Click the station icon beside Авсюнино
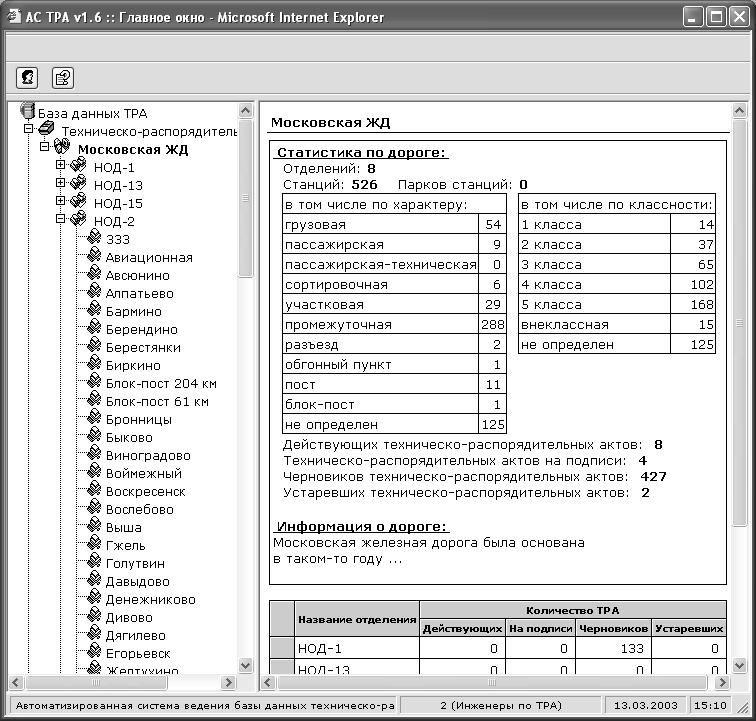The height and width of the screenshot is (721, 756). coord(94,273)
